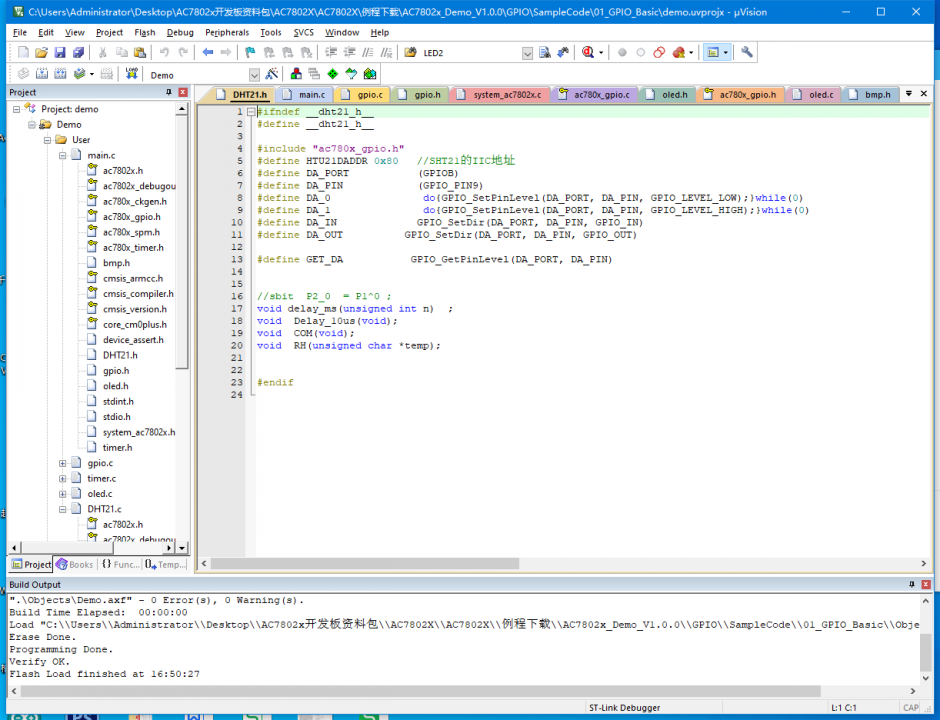
Task: Switch to the main.c editor tab
Action: tap(306, 95)
